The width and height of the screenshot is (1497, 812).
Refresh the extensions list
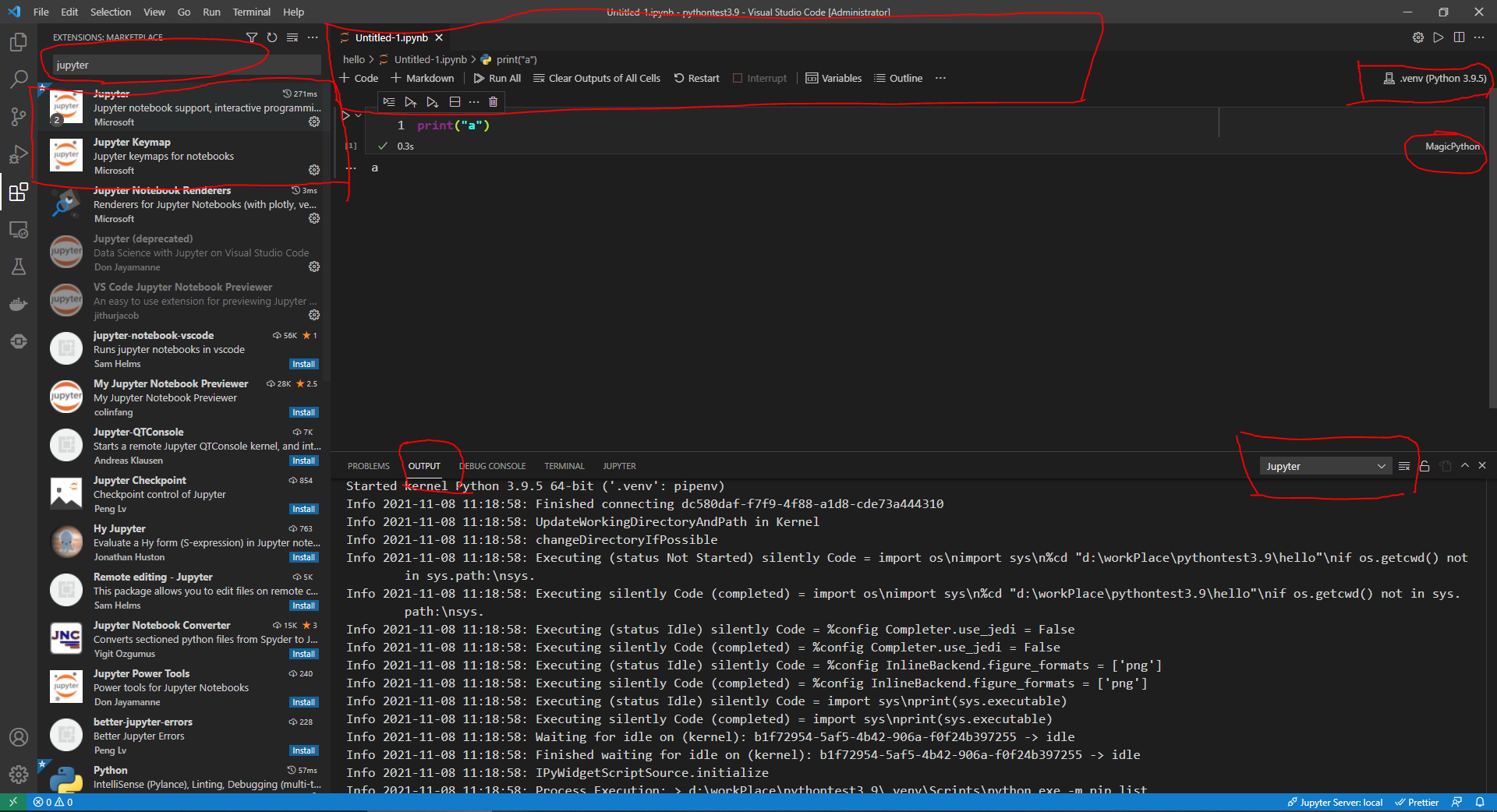[271, 37]
